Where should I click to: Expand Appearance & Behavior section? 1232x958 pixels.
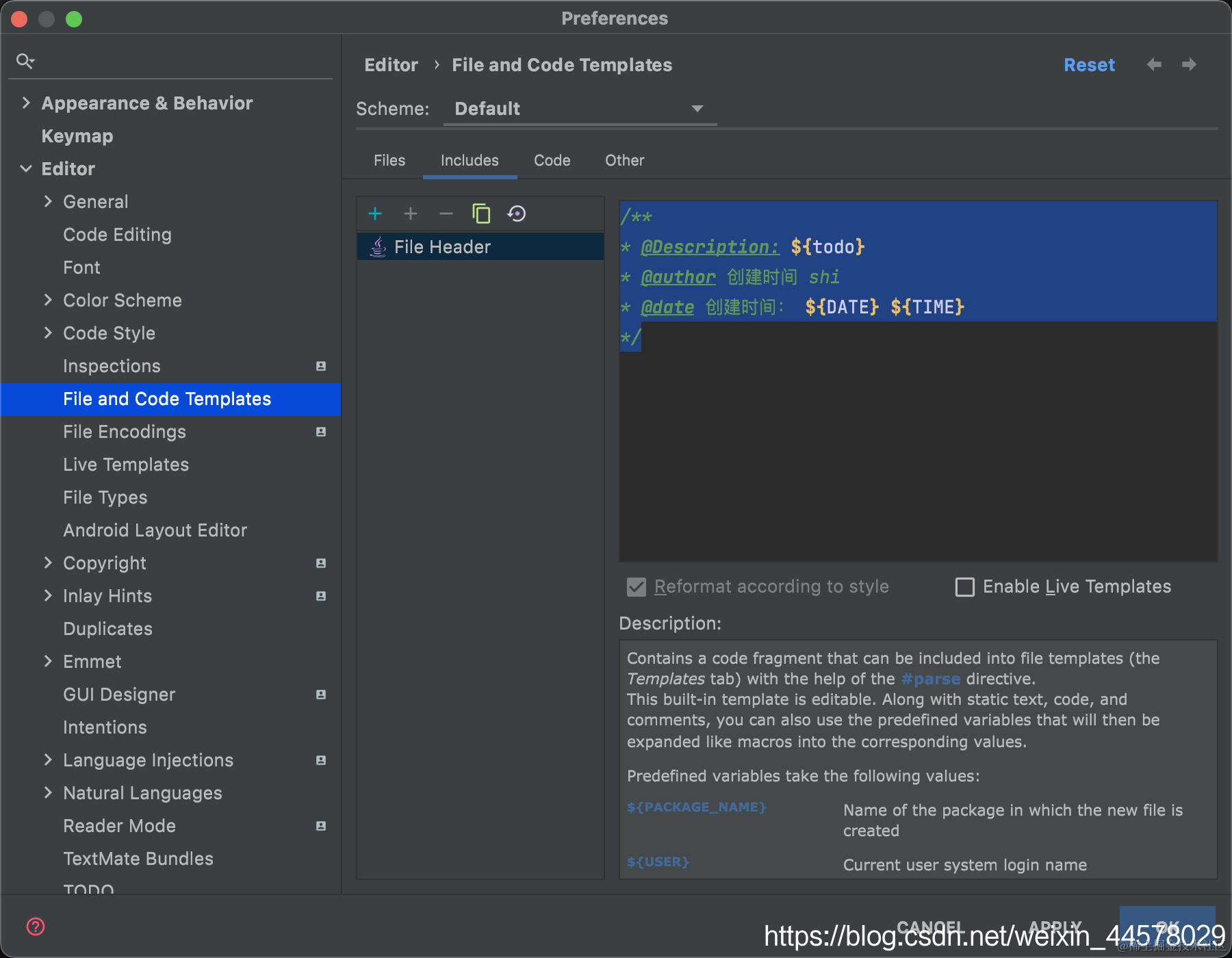pos(26,103)
